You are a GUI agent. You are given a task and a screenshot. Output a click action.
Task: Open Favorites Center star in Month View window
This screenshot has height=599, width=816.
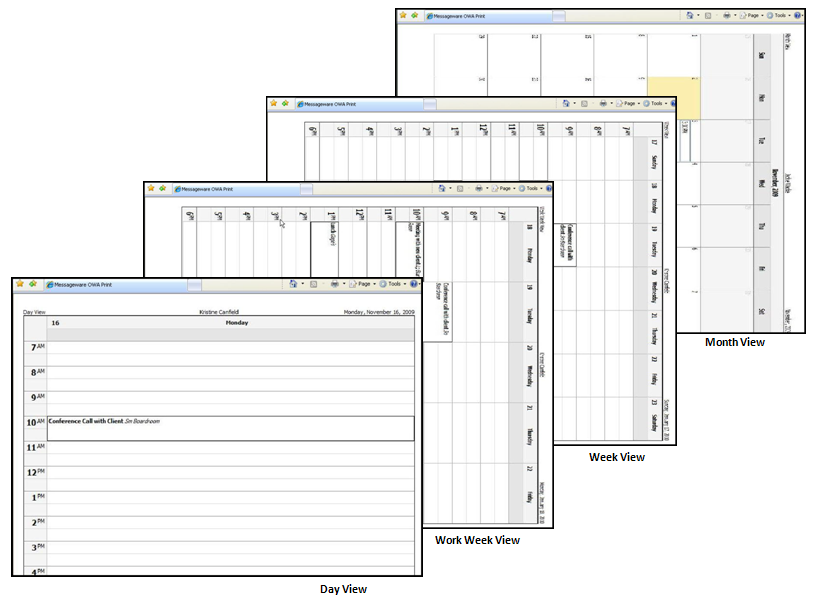tap(403, 15)
